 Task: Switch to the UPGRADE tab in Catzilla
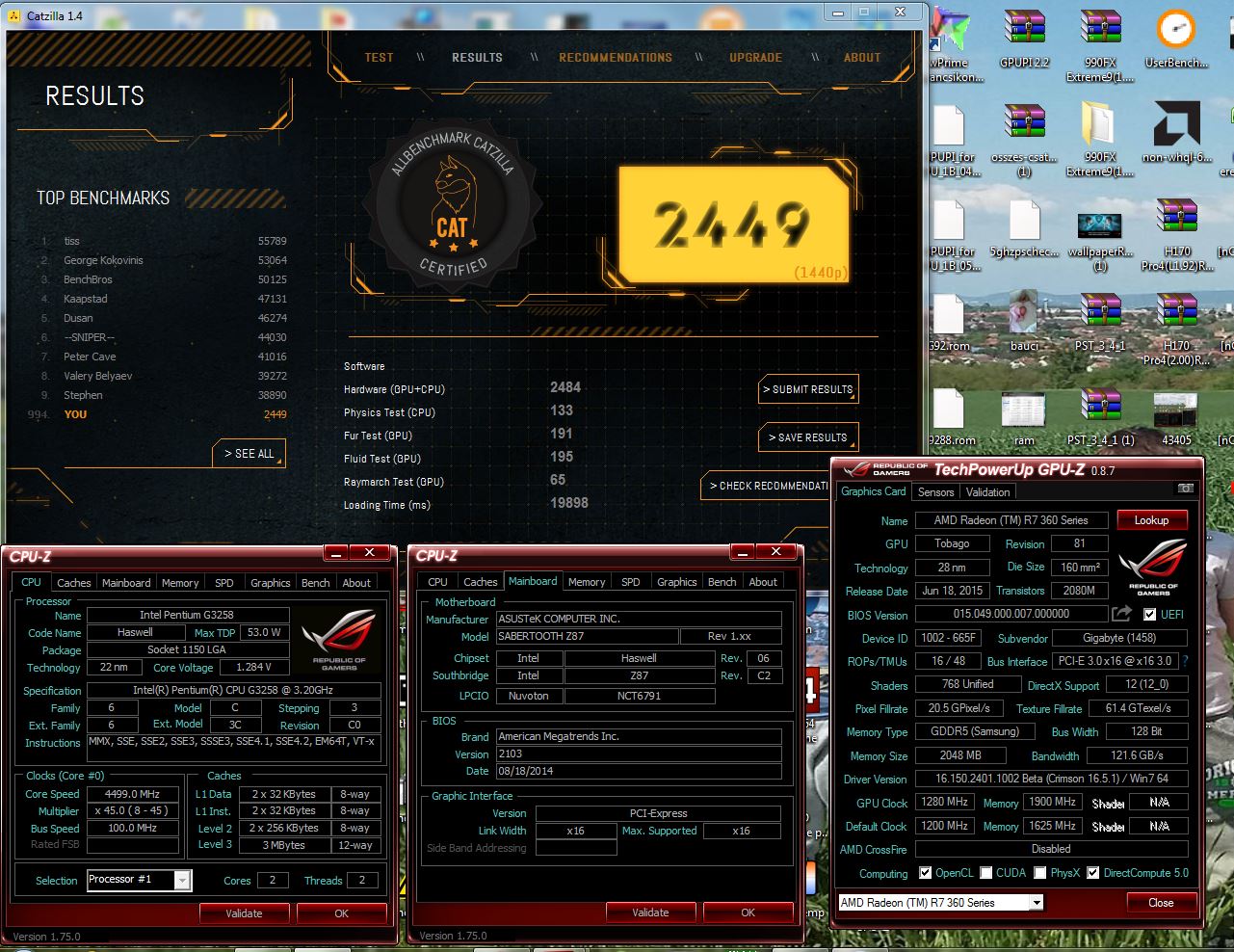click(x=755, y=58)
